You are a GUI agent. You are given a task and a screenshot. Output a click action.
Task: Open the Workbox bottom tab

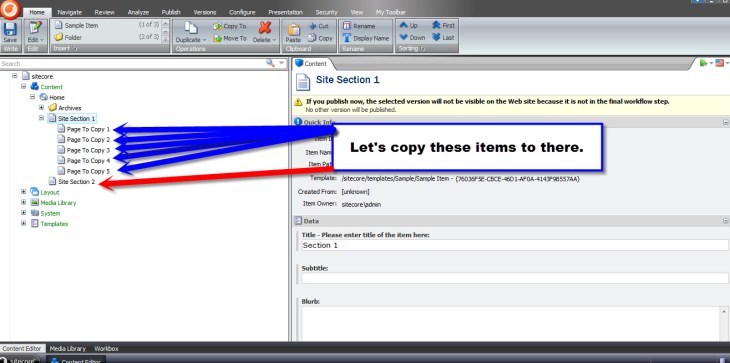tap(106, 348)
